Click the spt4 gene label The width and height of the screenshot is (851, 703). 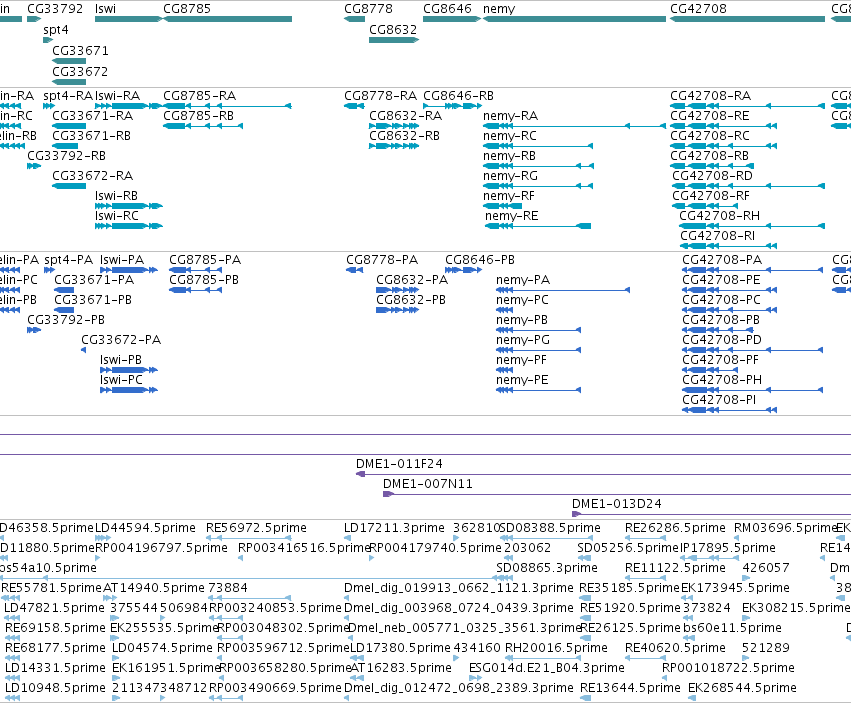coord(56,30)
